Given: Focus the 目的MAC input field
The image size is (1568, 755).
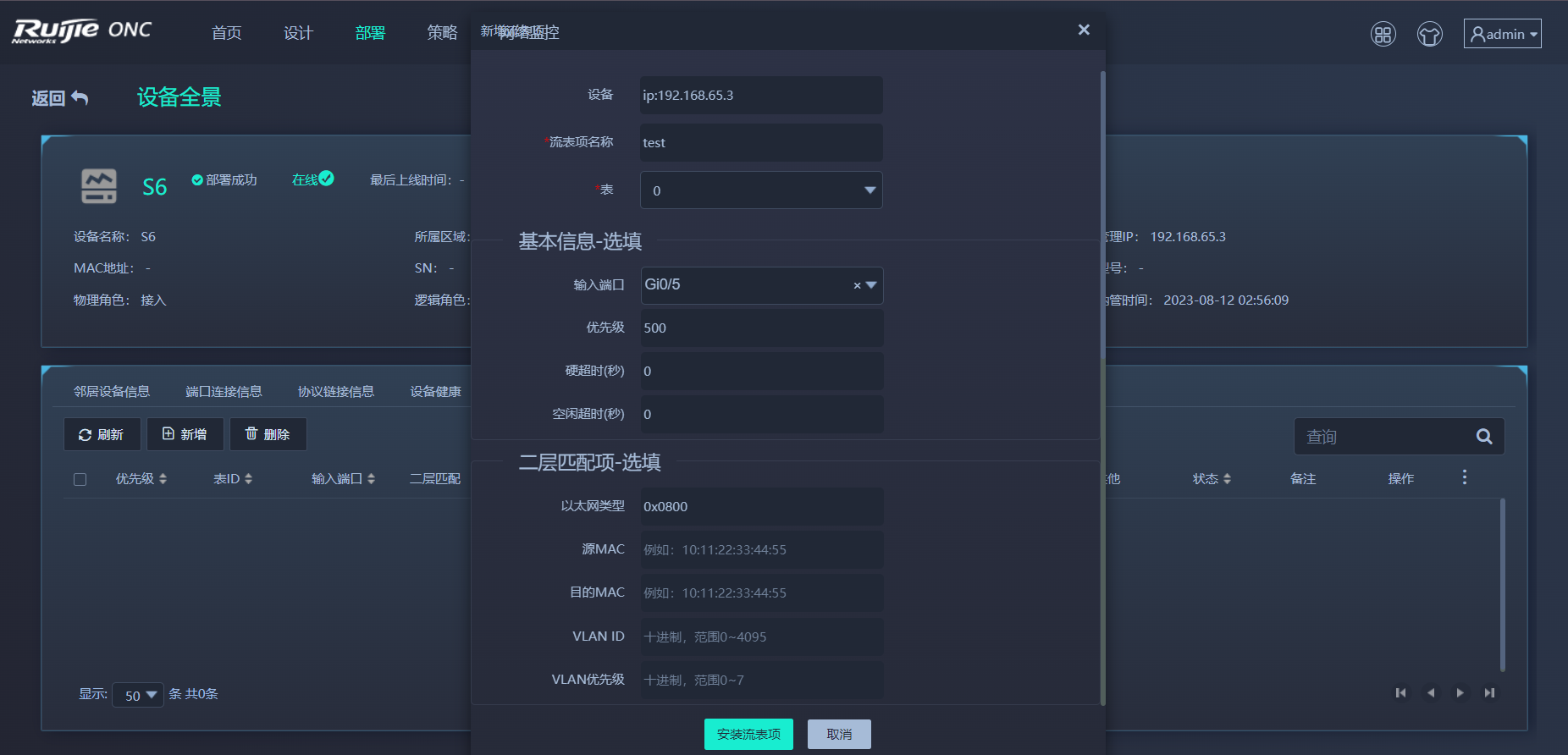Looking at the screenshot, I should click(761, 592).
